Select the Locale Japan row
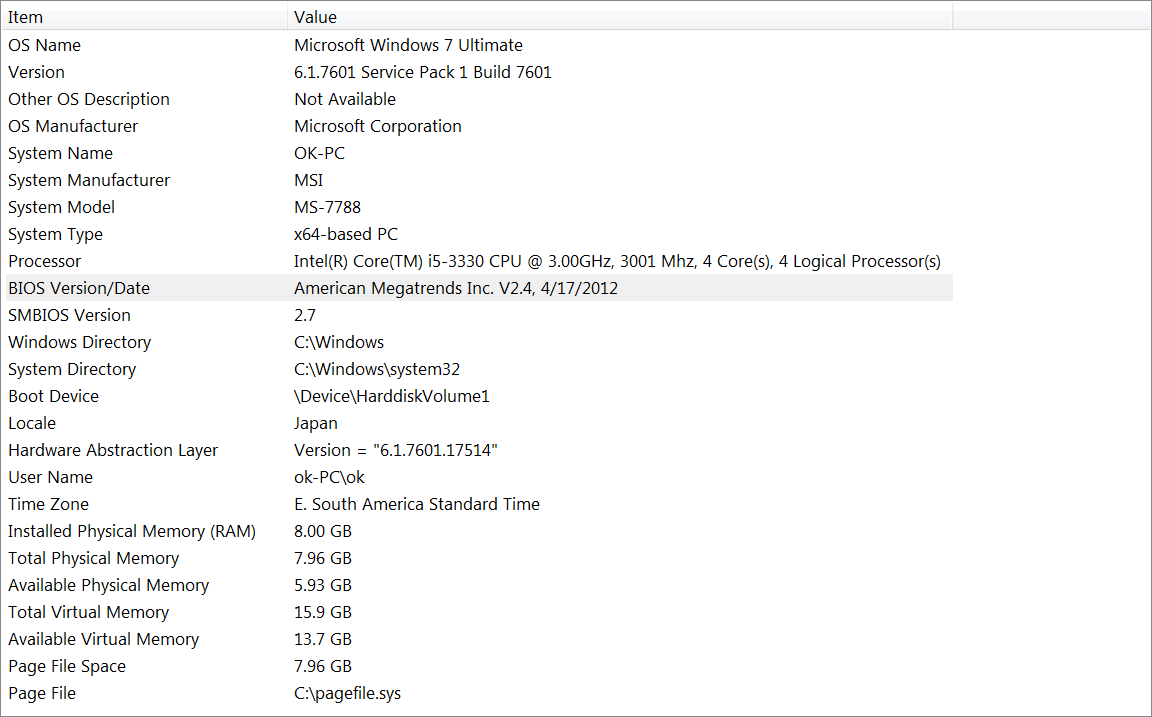 coord(479,423)
